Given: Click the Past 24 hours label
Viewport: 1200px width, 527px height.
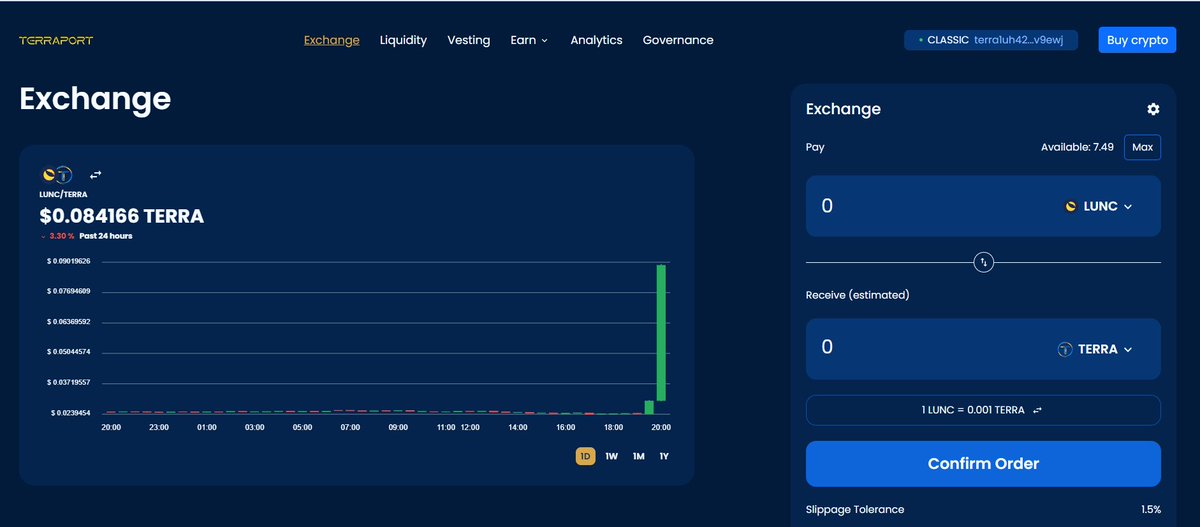Looking at the screenshot, I should [x=106, y=236].
